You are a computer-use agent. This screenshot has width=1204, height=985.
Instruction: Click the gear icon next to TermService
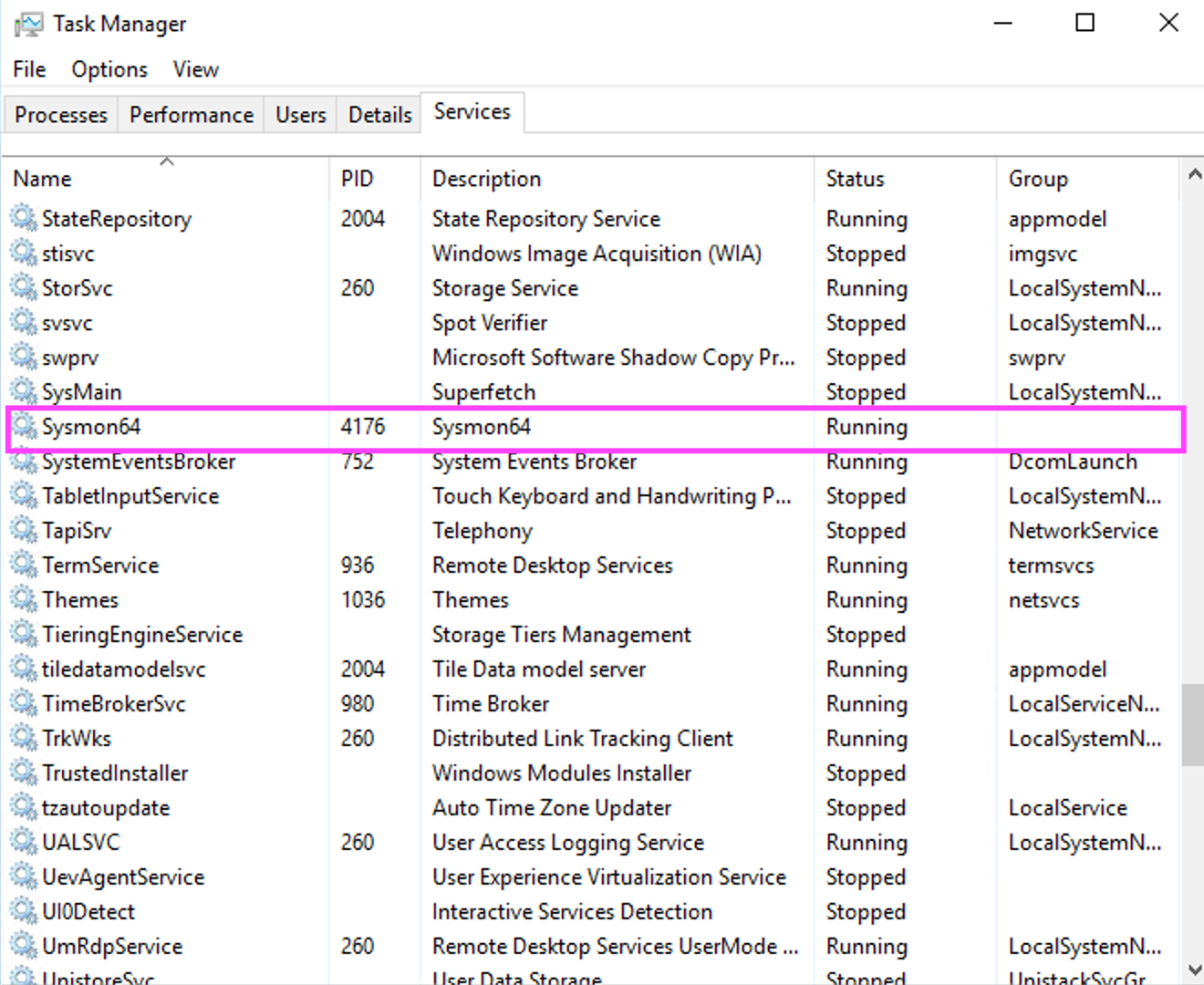[x=24, y=565]
